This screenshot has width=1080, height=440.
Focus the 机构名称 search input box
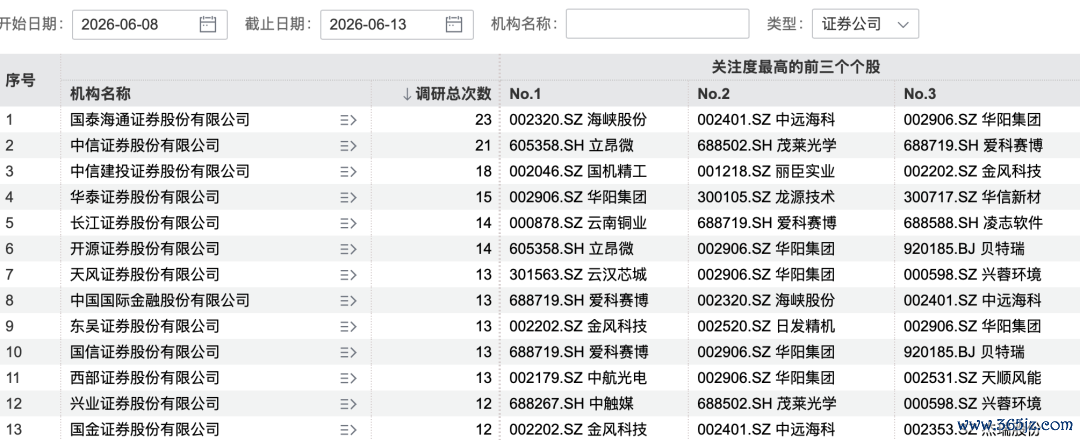[657, 24]
